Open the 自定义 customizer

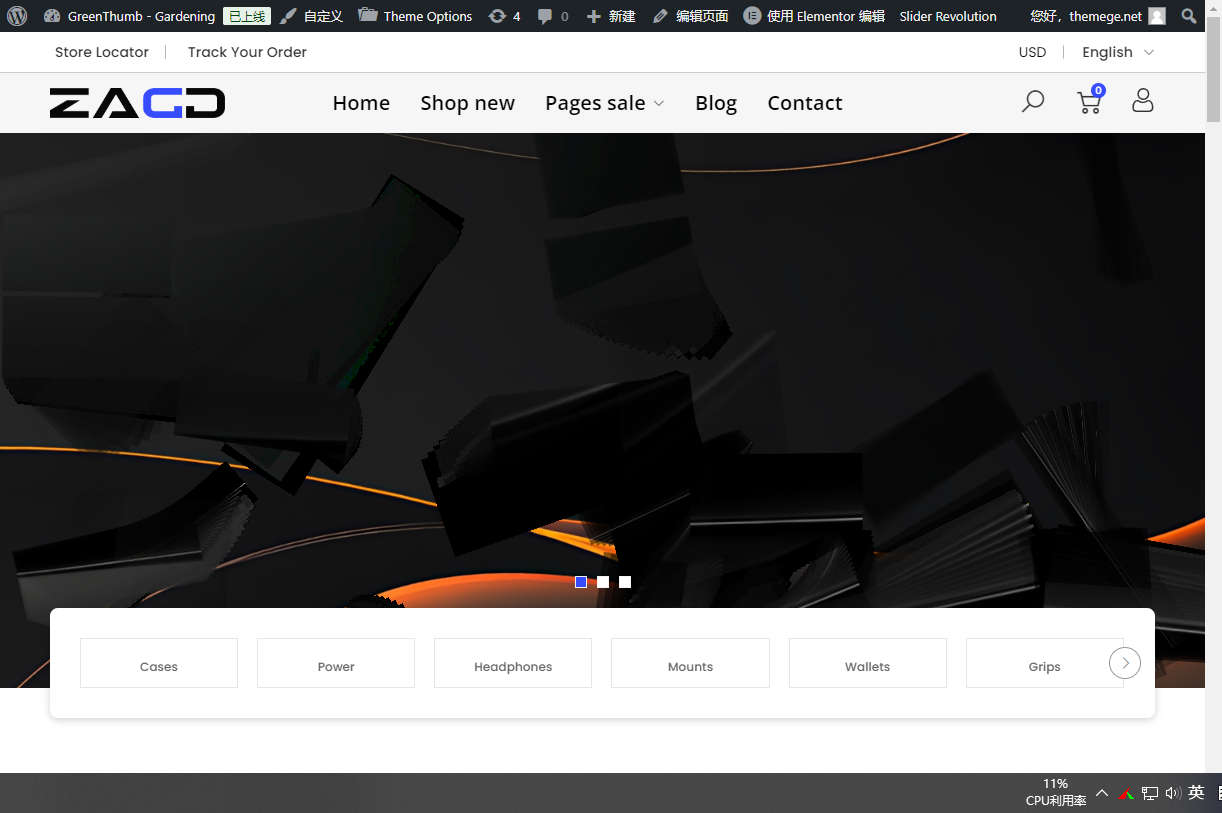pos(311,16)
